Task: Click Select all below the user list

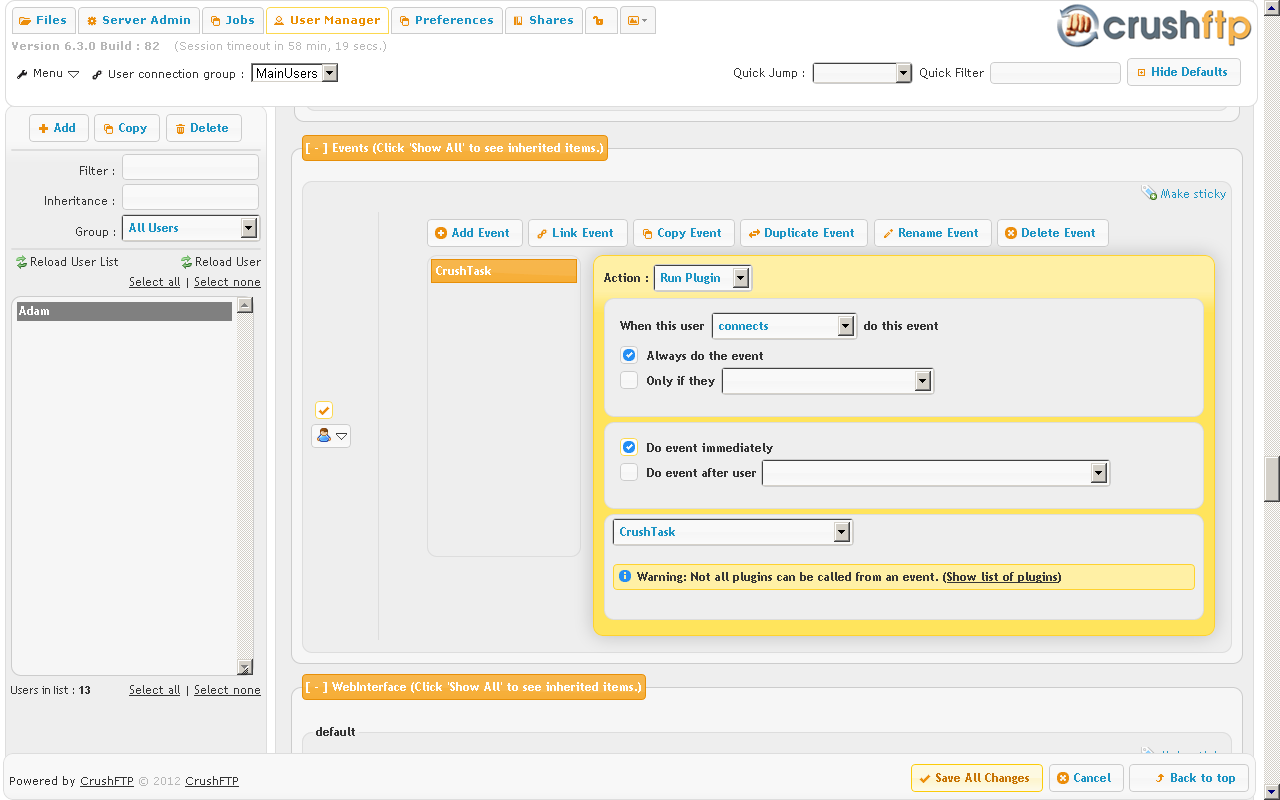Action: [x=155, y=690]
